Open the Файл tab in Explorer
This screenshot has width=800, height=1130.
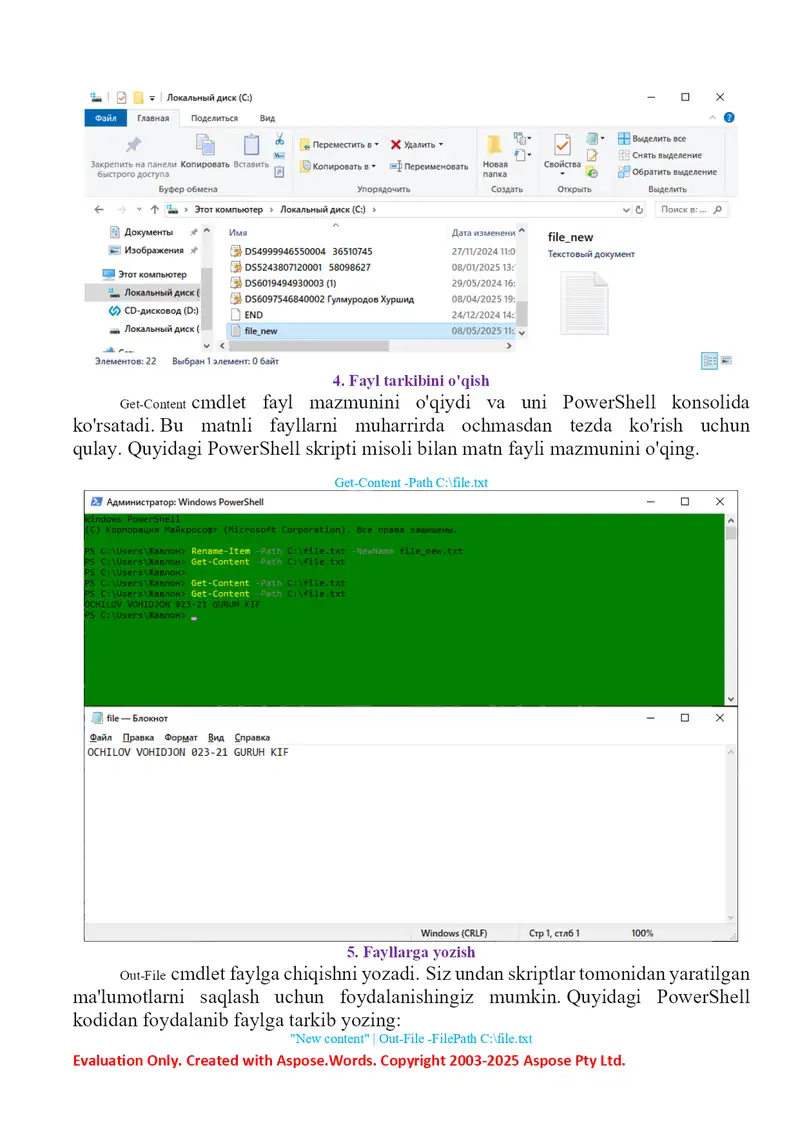tap(106, 118)
